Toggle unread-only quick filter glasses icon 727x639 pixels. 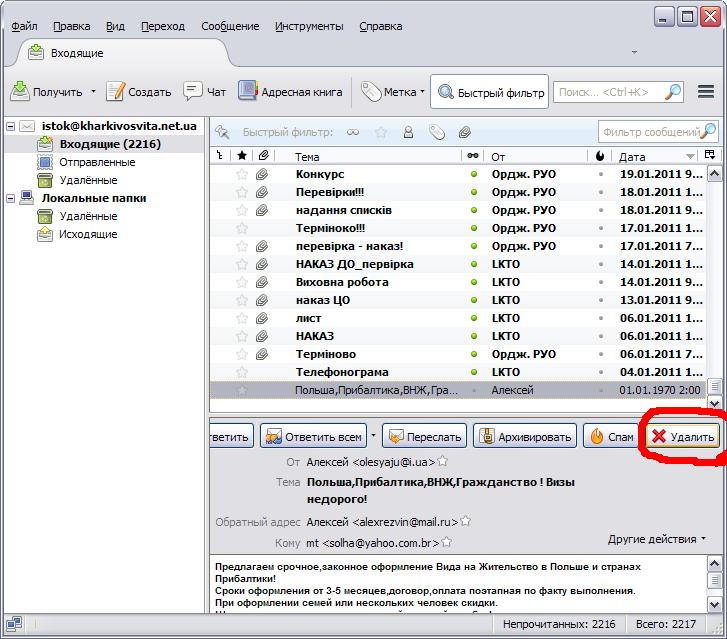tap(353, 133)
